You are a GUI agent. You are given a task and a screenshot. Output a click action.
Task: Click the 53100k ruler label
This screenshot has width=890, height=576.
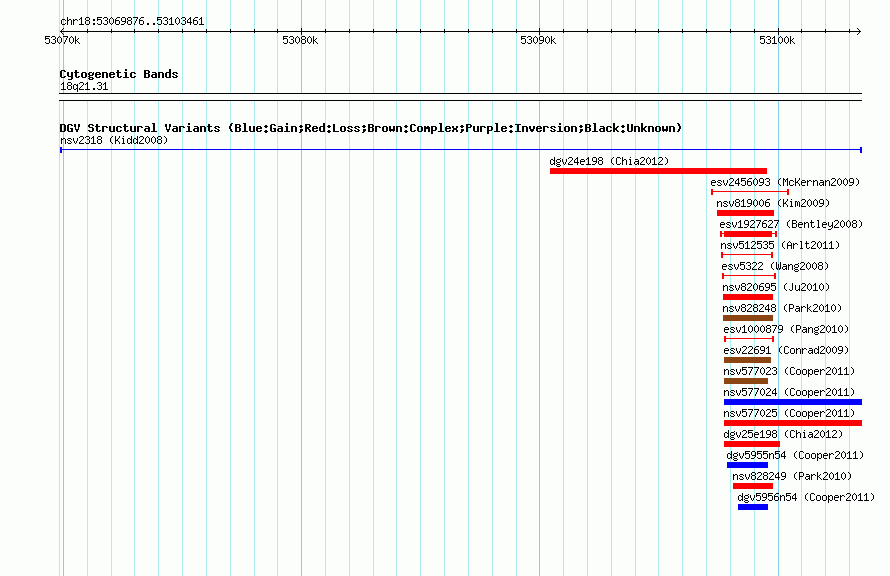tap(777, 40)
